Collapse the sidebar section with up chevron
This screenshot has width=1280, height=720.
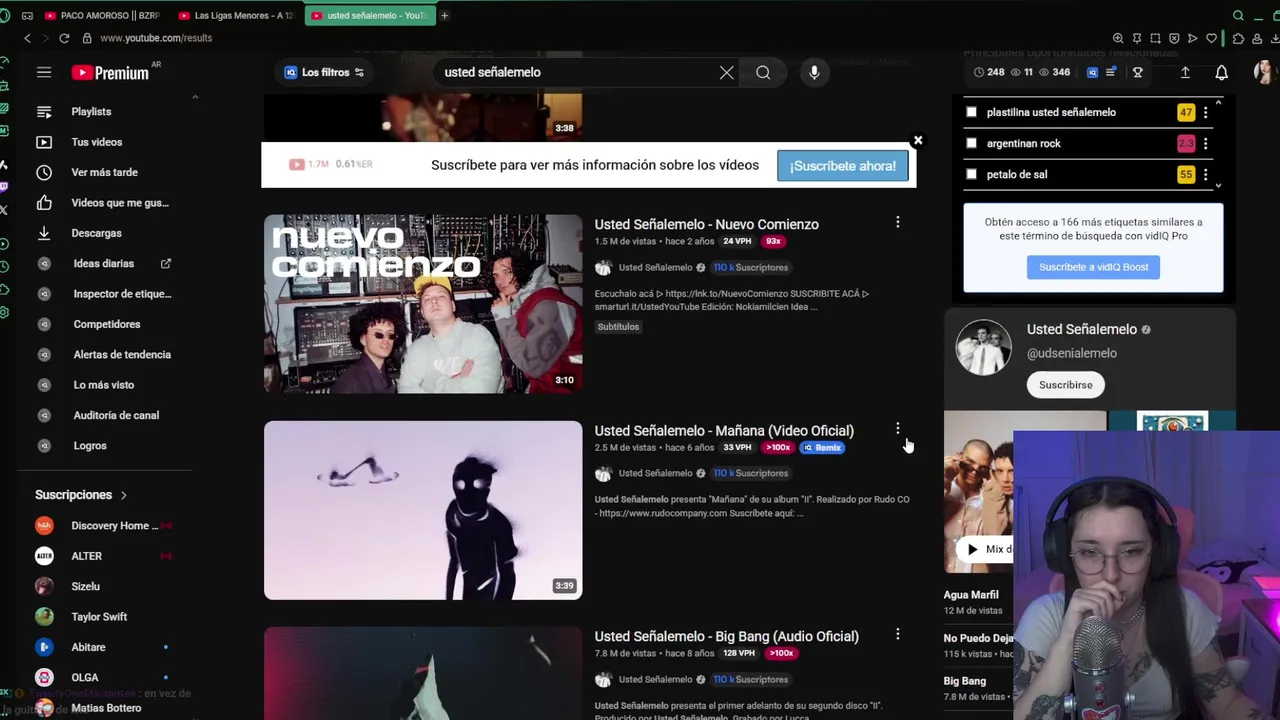click(x=195, y=97)
